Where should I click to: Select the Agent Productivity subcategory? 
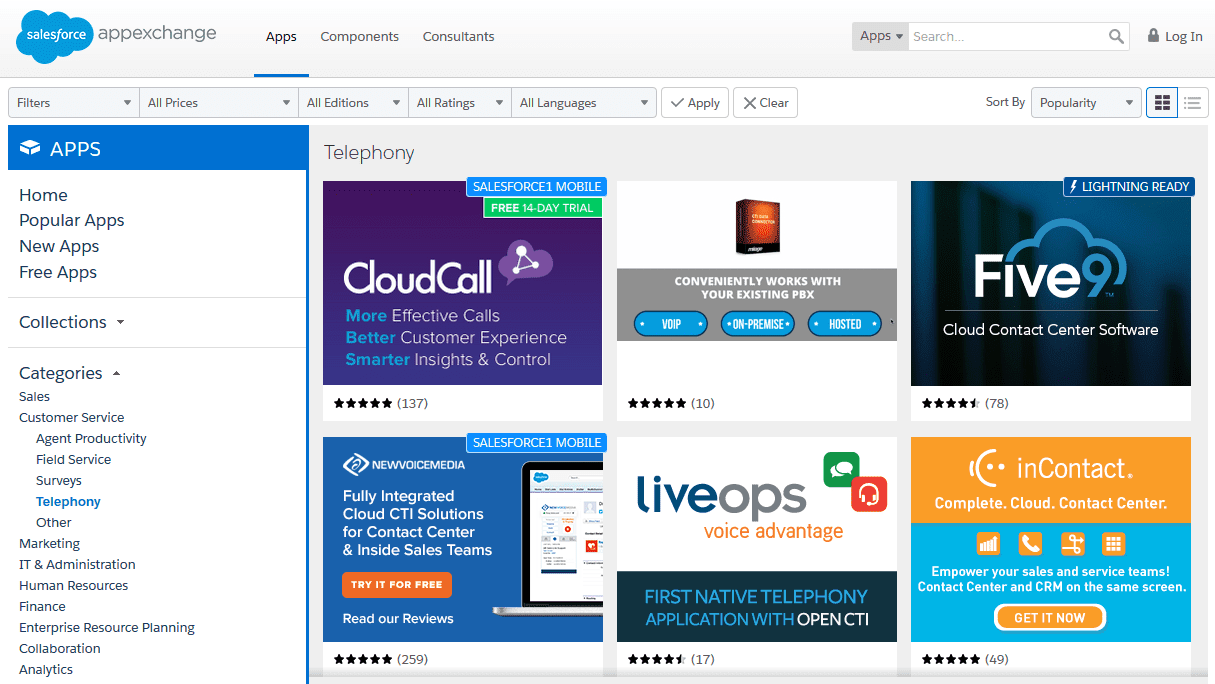(x=91, y=438)
